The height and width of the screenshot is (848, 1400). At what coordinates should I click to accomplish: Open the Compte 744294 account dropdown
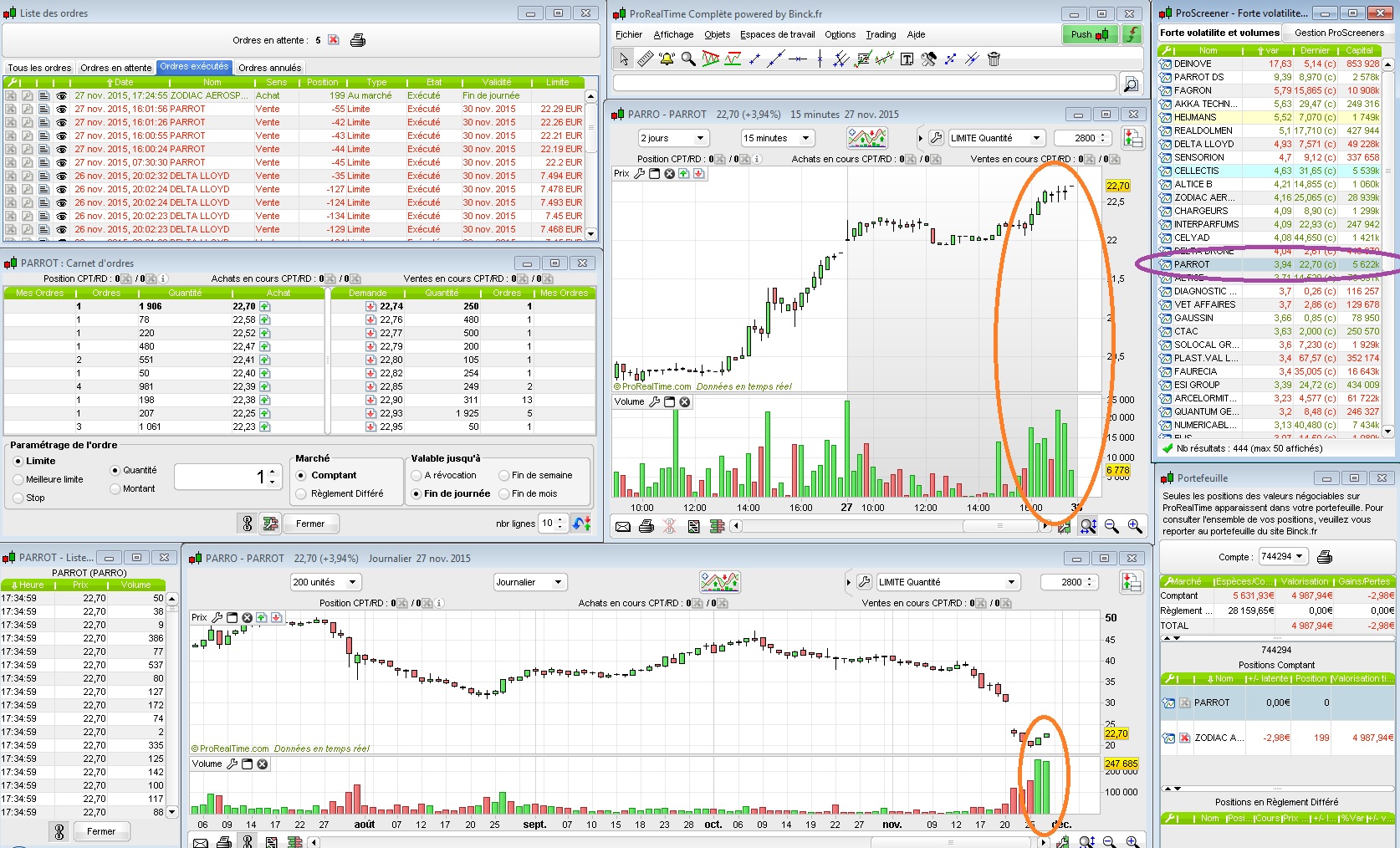(1283, 556)
